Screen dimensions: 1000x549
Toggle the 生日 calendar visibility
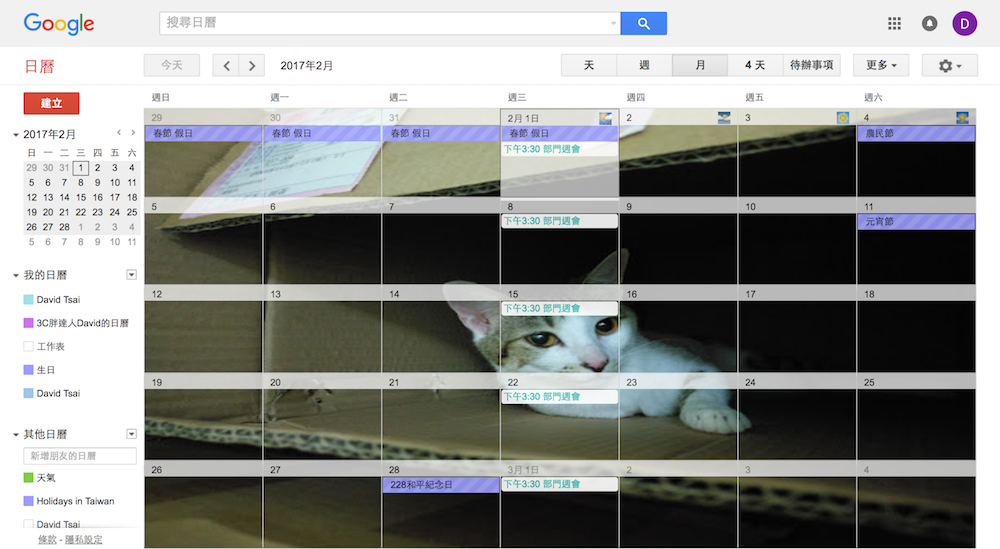(28, 370)
